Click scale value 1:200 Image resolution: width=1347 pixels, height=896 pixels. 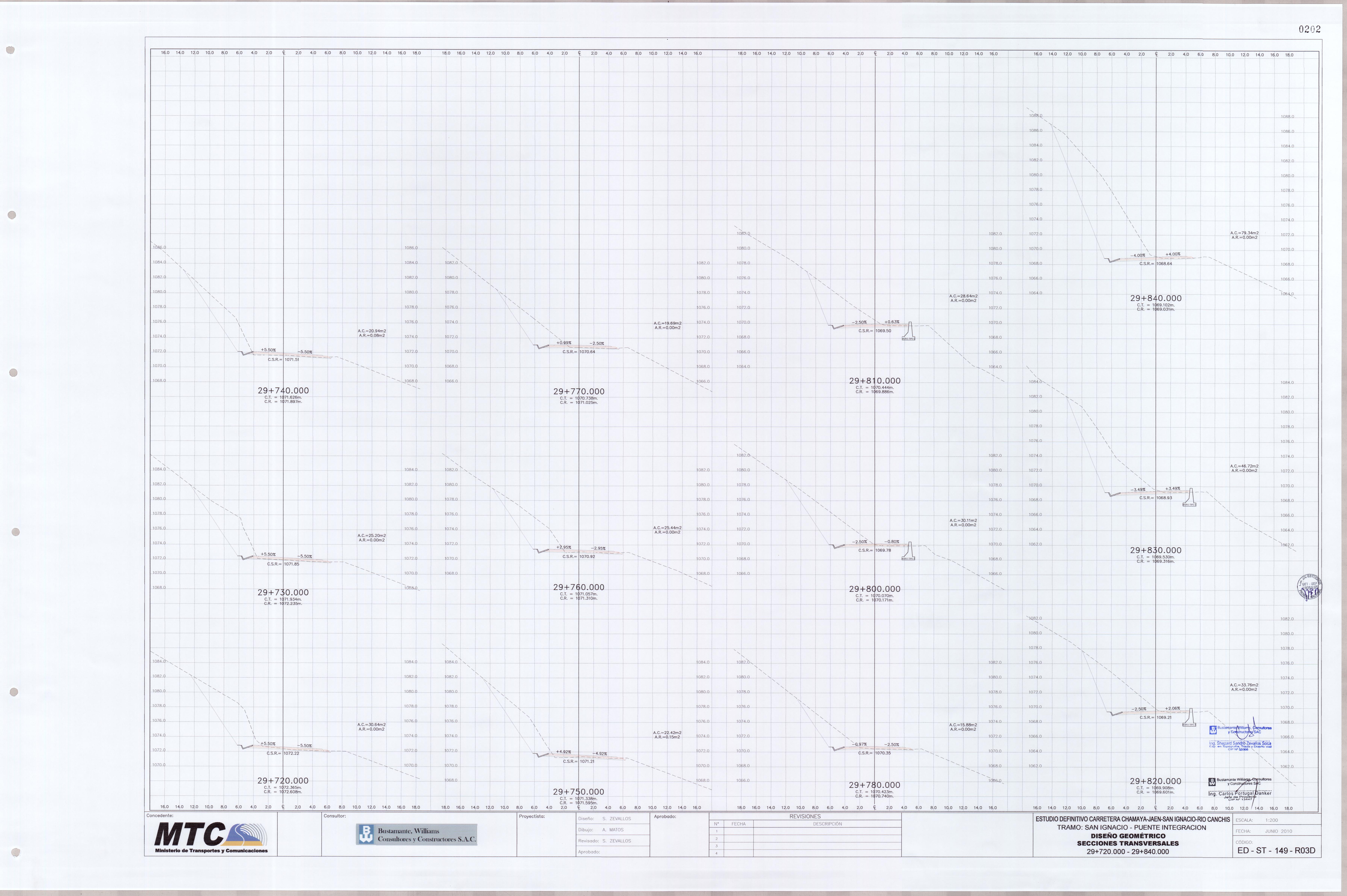tap(1272, 820)
